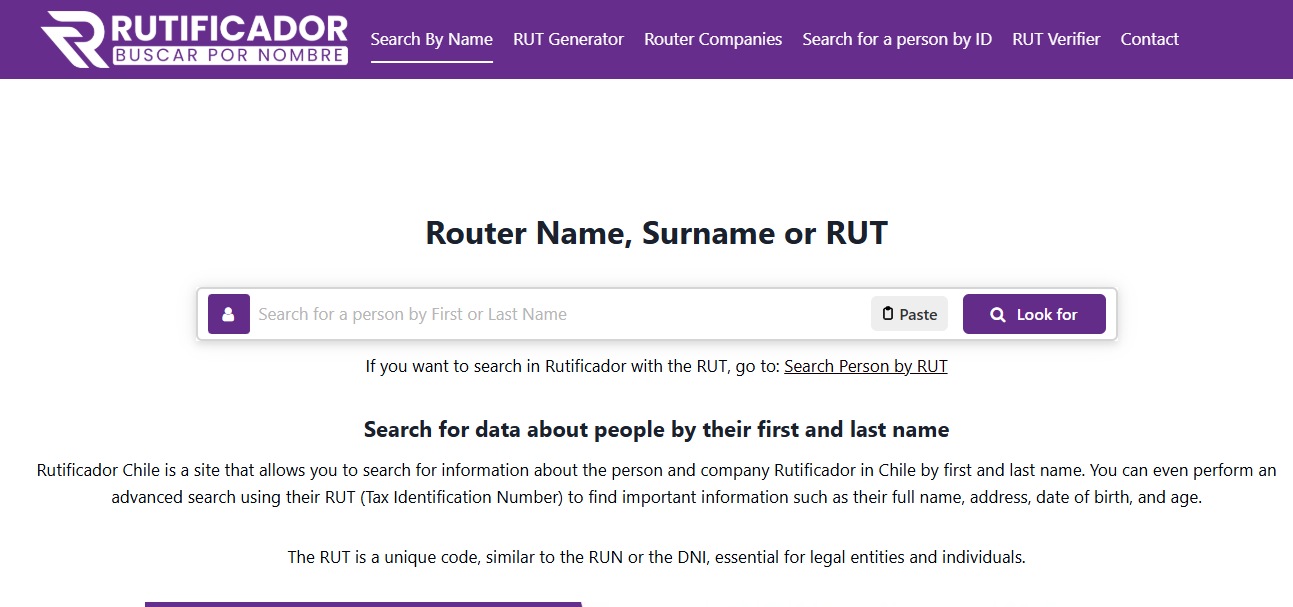Focus the name search input field
The image size is (1293, 607).
pos(560,314)
